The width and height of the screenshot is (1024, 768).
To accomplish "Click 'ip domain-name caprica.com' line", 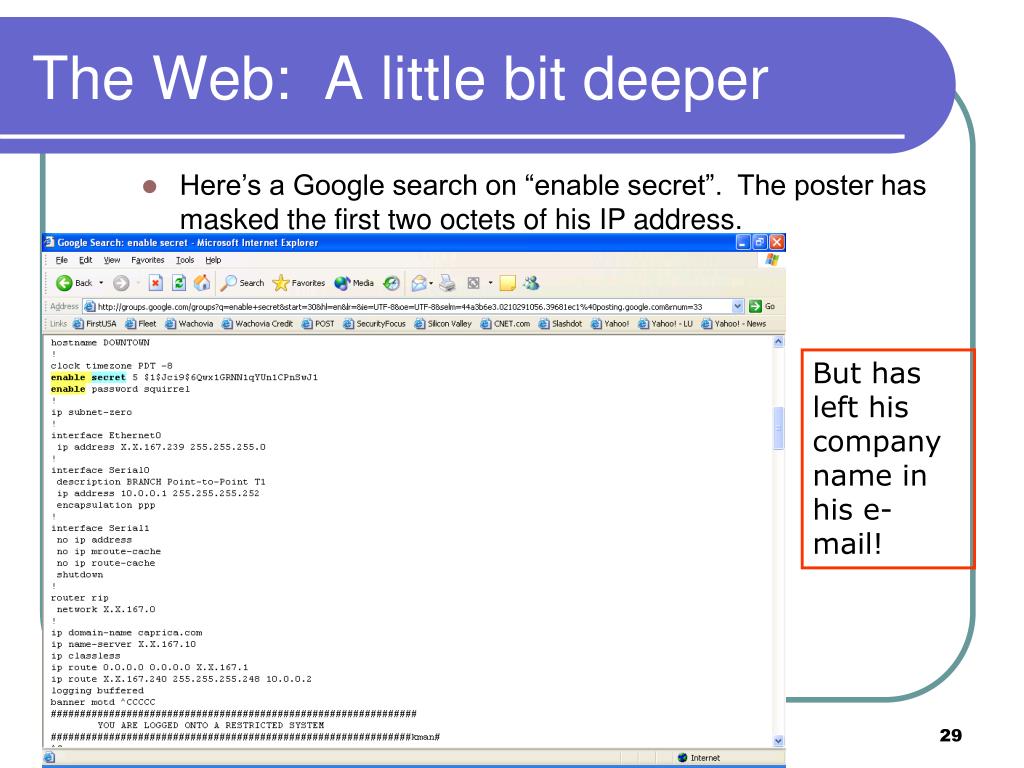I will click(x=127, y=633).
